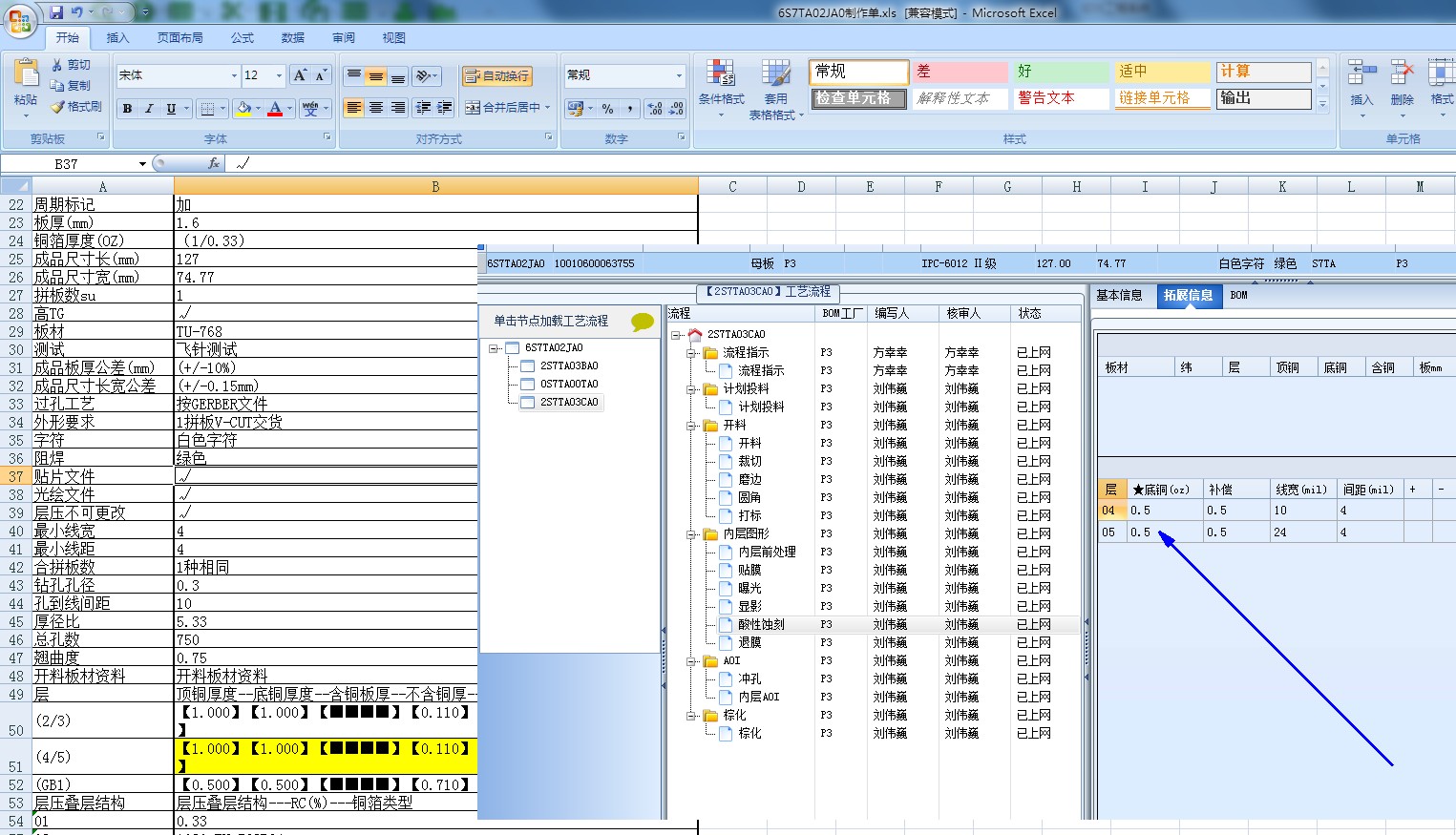Click the formula bar input showing √

pyautogui.click(x=840, y=163)
